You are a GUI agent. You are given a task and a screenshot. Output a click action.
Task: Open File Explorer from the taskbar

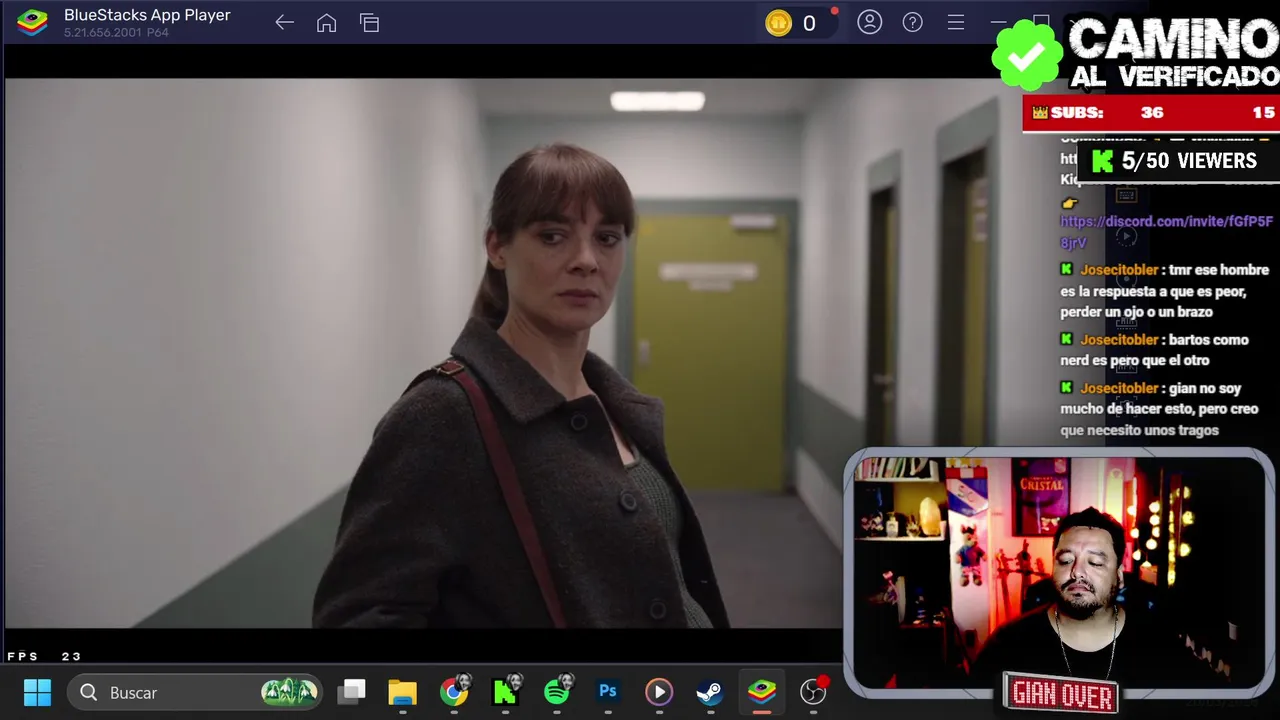[403, 692]
